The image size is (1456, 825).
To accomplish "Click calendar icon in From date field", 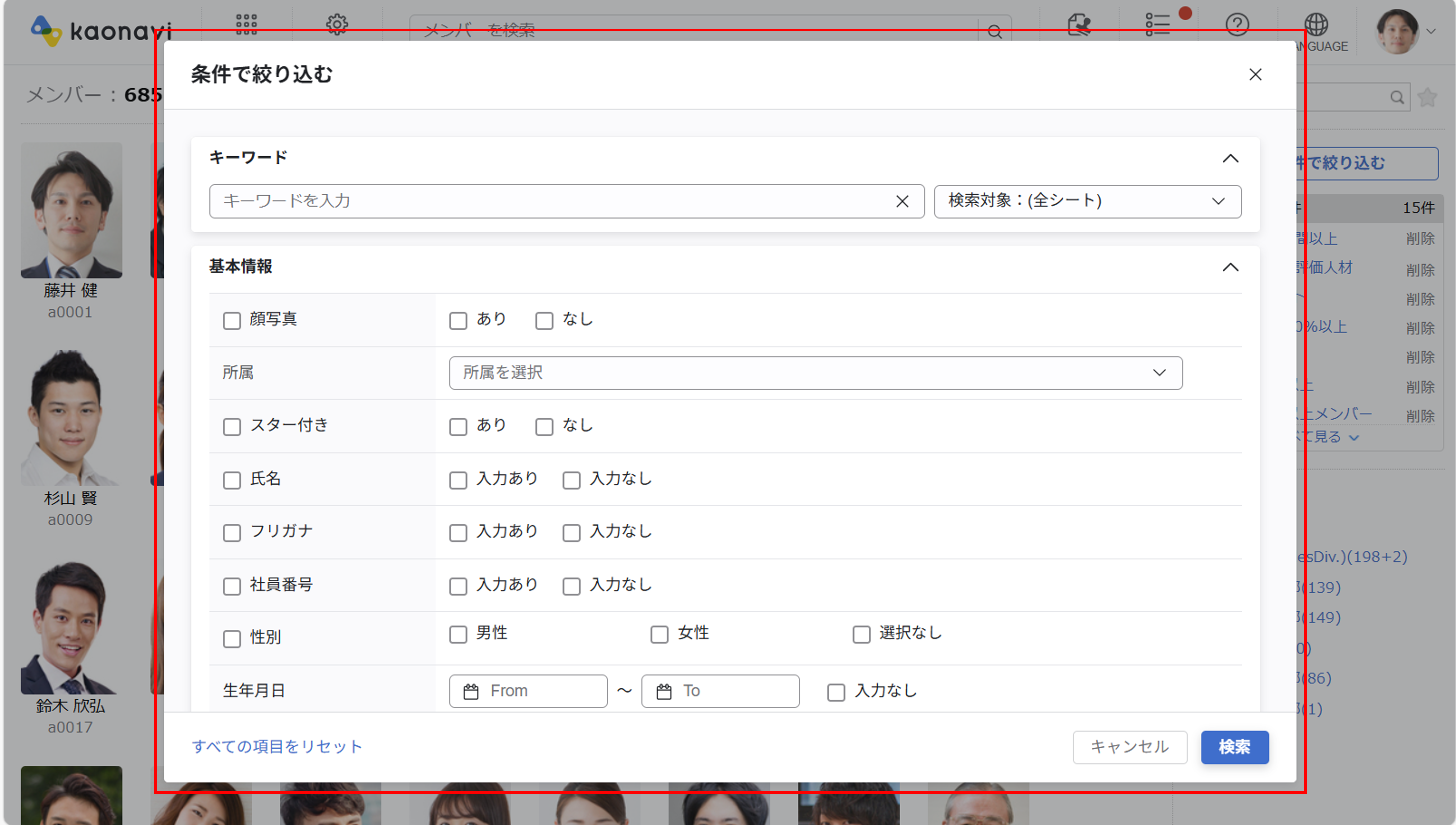I will click(x=470, y=691).
